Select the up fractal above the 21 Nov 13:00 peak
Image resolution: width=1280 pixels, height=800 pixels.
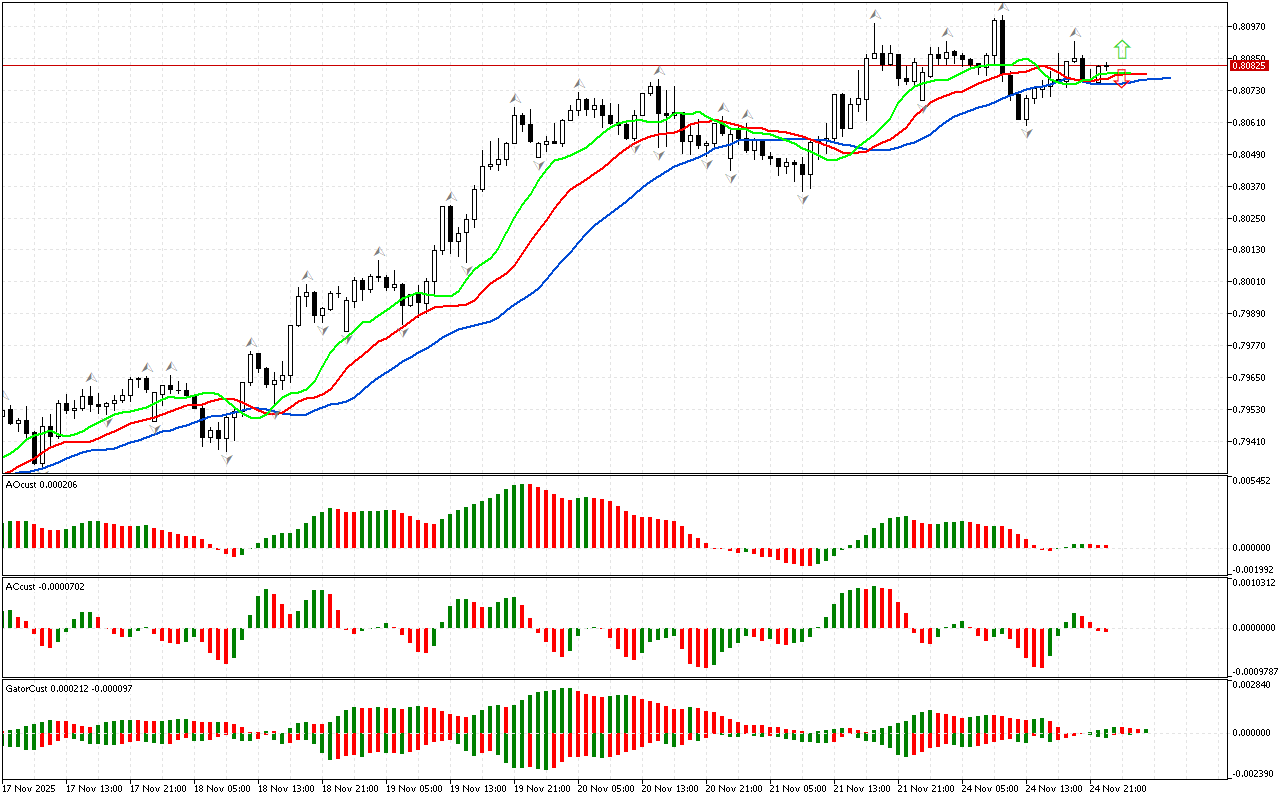[x=875, y=15]
